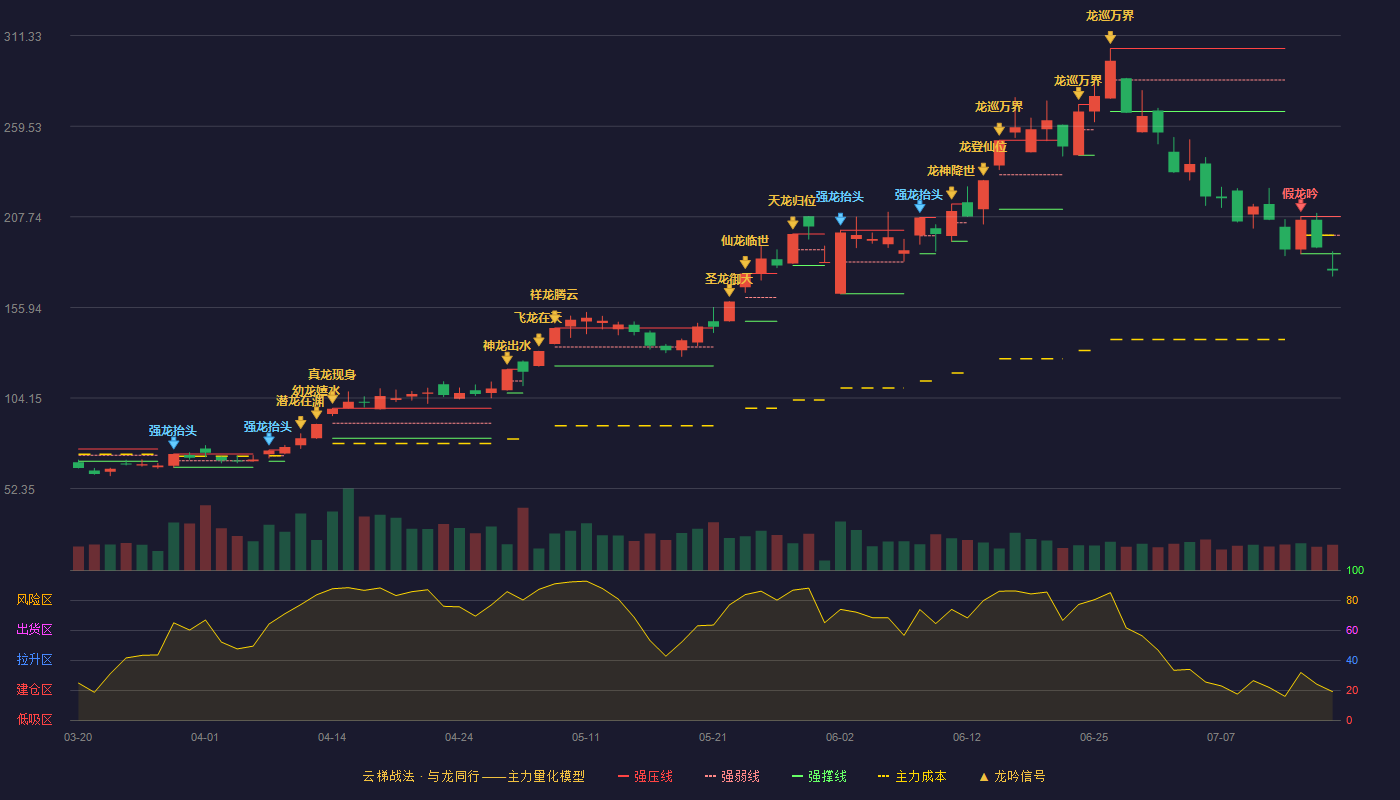The width and height of the screenshot is (1400, 800).
Task: Click the 259.53 price axis label
Action: tap(22, 127)
